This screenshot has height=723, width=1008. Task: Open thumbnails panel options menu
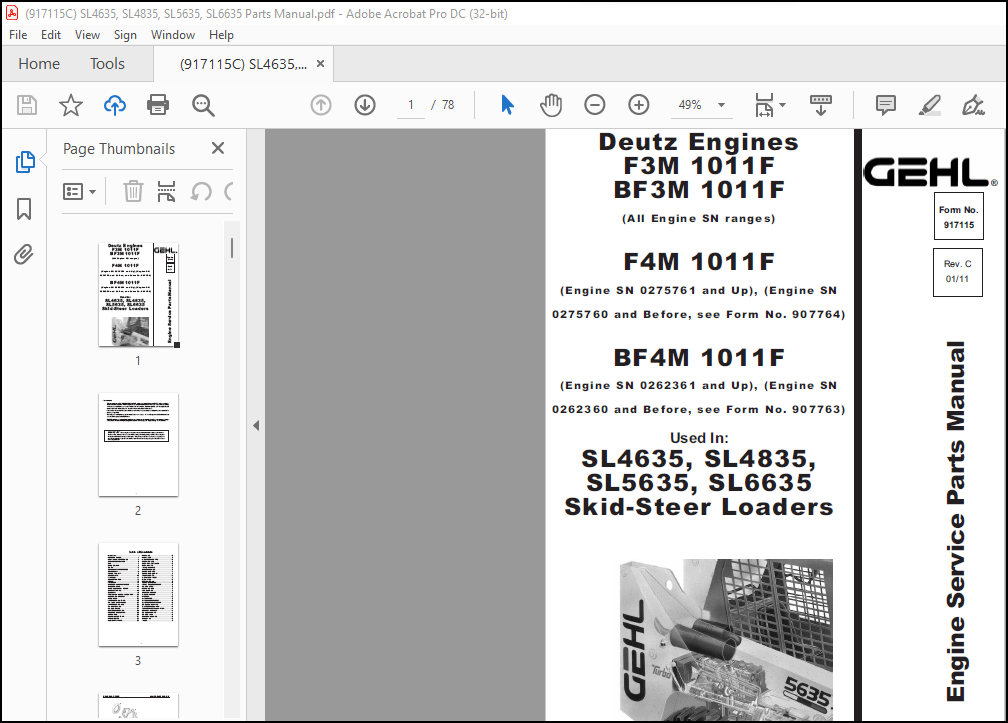(79, 192)
